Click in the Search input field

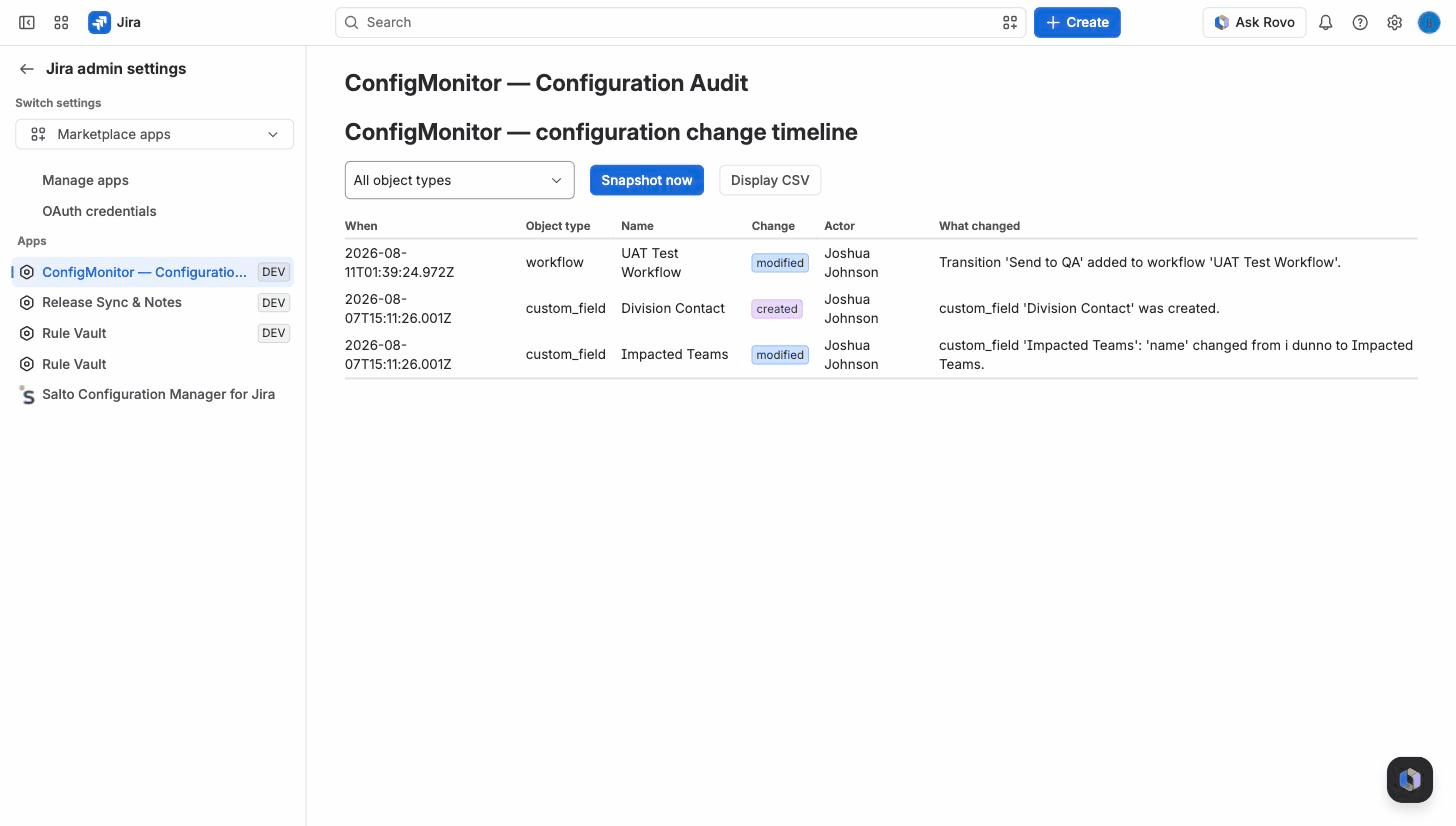[680, 22]
